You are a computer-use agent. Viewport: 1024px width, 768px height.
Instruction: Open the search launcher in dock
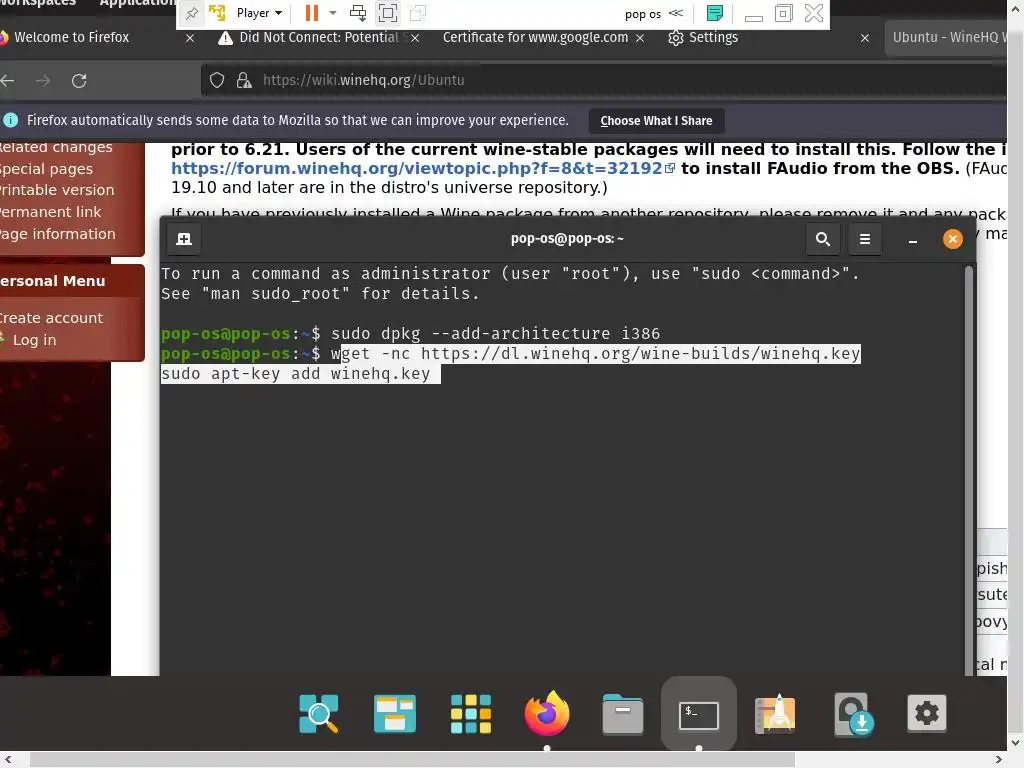pos(319,714)
